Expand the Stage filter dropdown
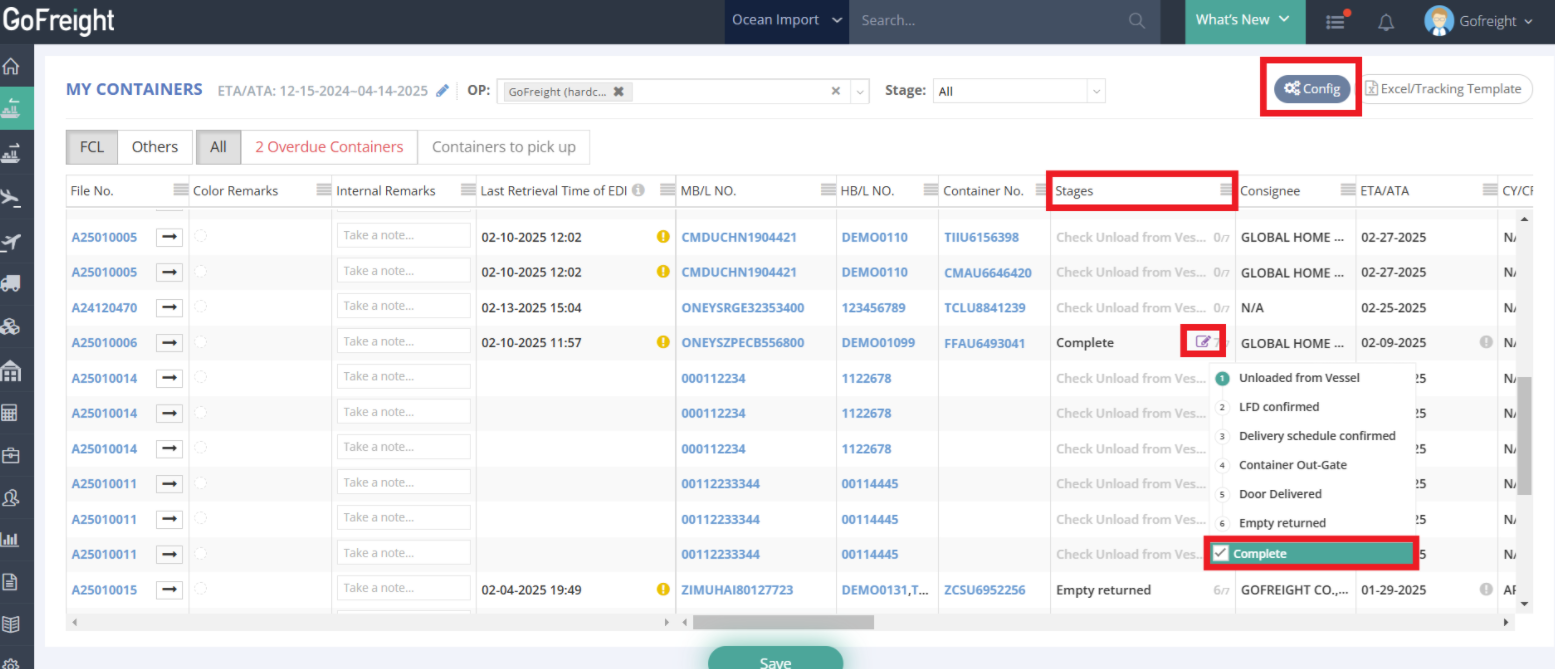The height and width of the screenshot is (669, 1555). pos(1097,91)
